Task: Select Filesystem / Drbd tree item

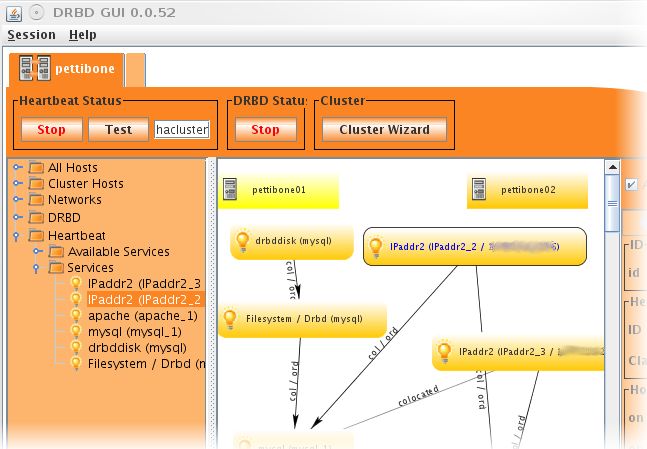Action: (x=146, y=364)
